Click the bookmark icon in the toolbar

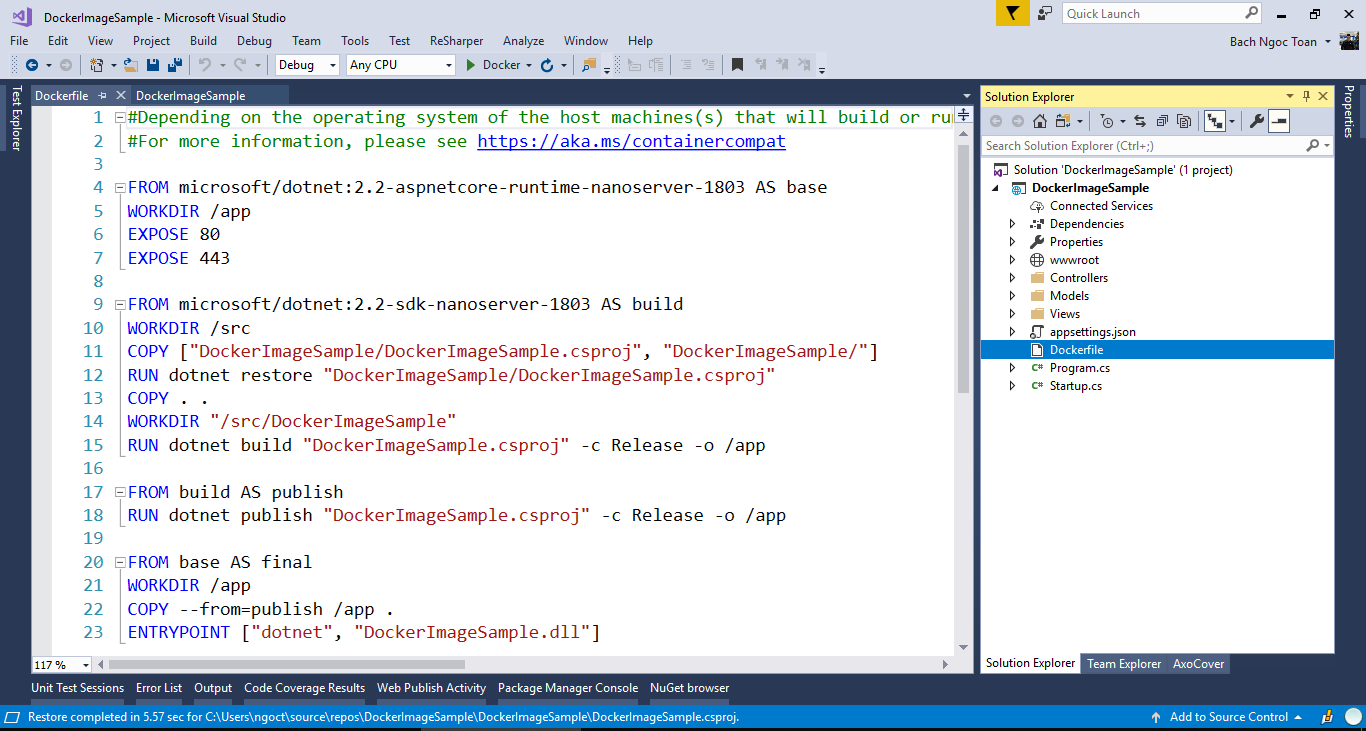coord(737,65)
